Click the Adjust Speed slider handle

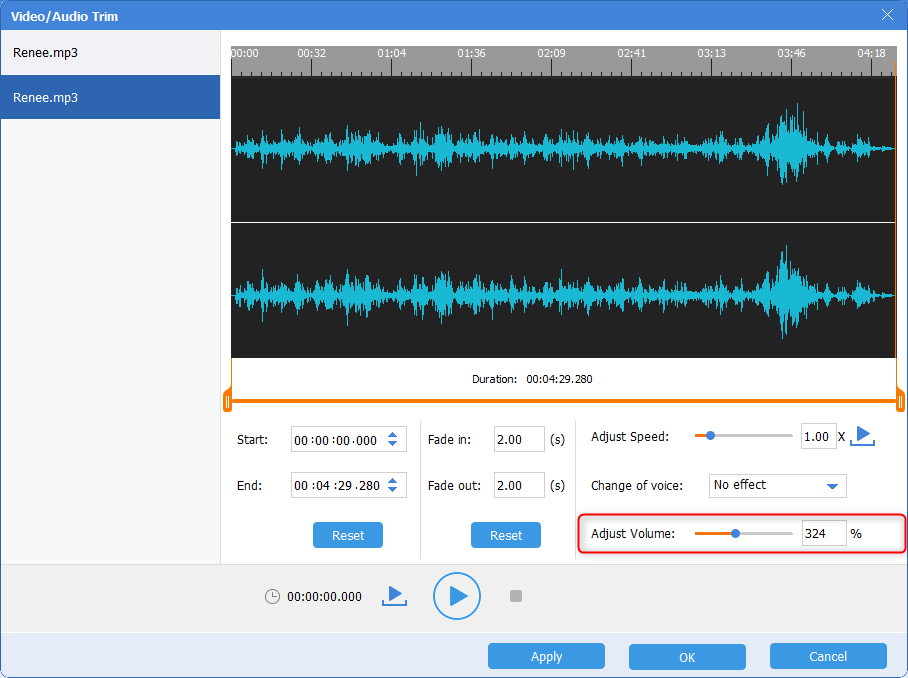pyautogui.click(x=710, y=436)
